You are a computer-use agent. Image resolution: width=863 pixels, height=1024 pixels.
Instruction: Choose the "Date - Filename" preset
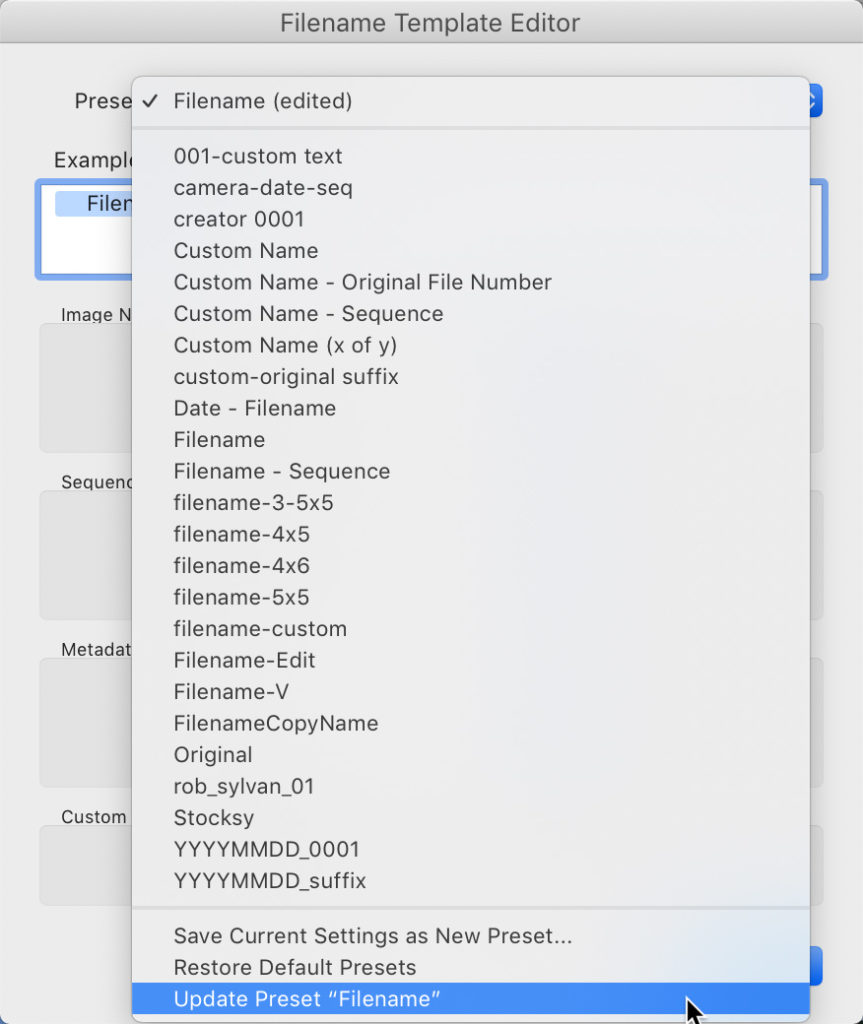click(254, 408)
